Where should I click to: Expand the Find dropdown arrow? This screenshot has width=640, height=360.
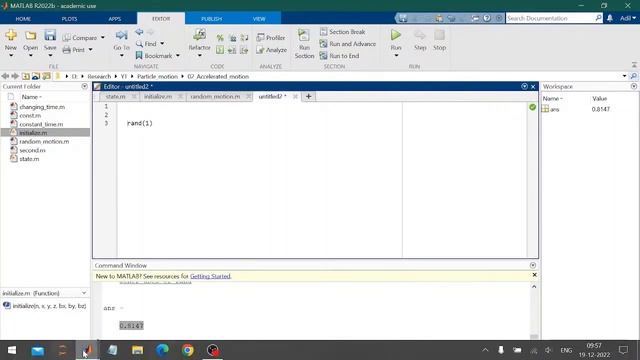point(162,44)
